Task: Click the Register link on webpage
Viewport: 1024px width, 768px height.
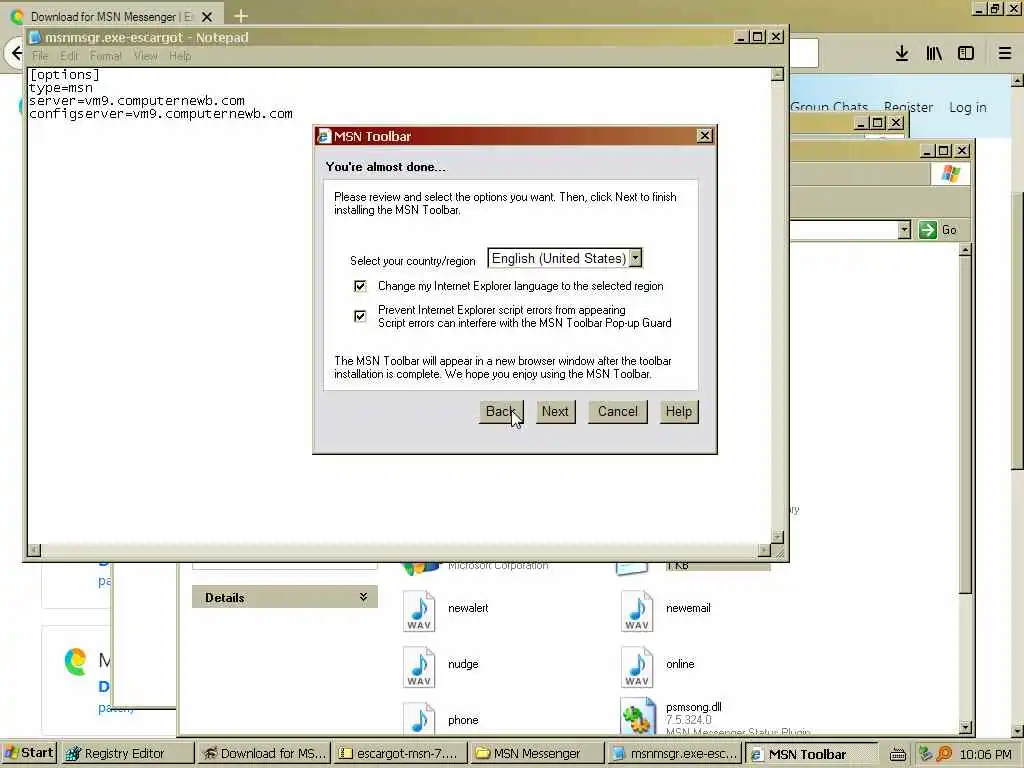Action: [x=908, y=107]
